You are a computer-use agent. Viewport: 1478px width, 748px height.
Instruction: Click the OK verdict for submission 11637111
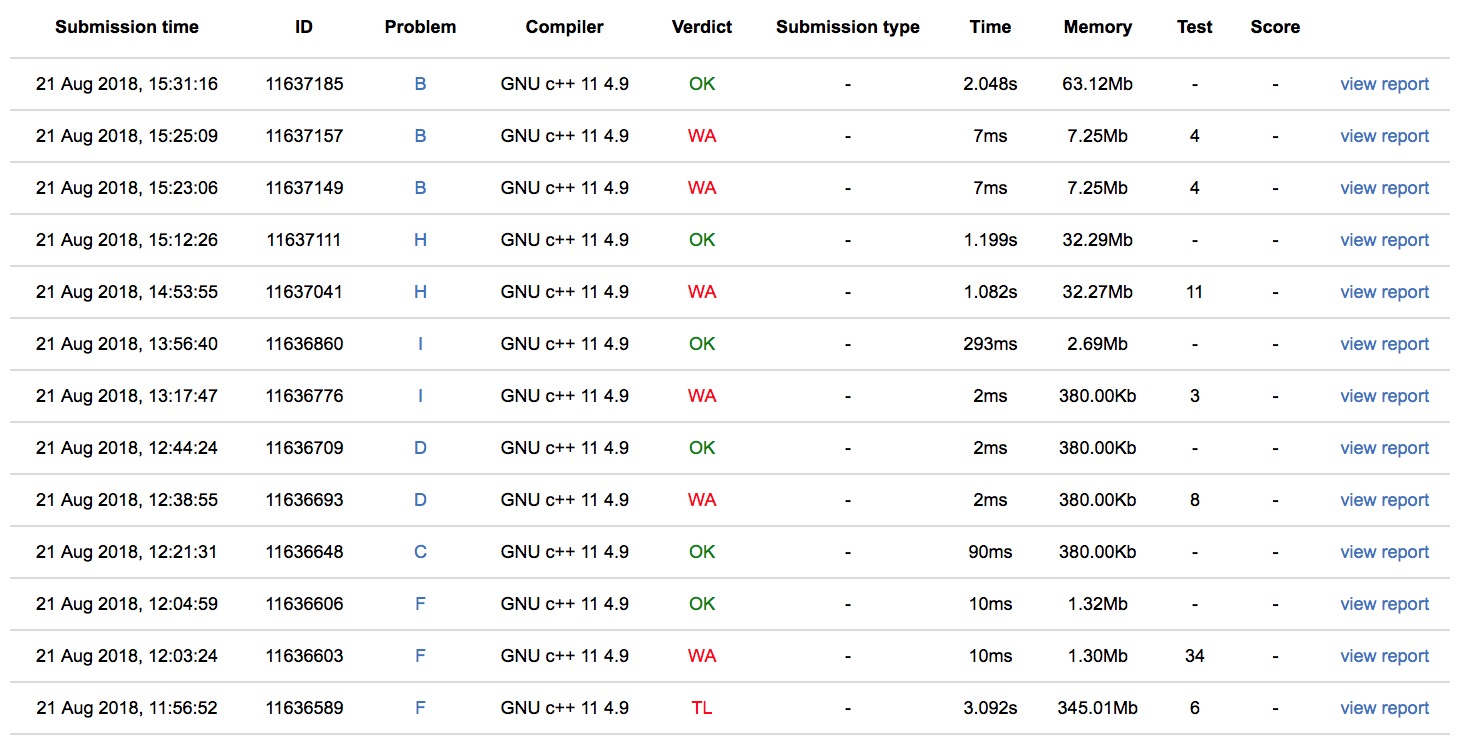[702, 240]
